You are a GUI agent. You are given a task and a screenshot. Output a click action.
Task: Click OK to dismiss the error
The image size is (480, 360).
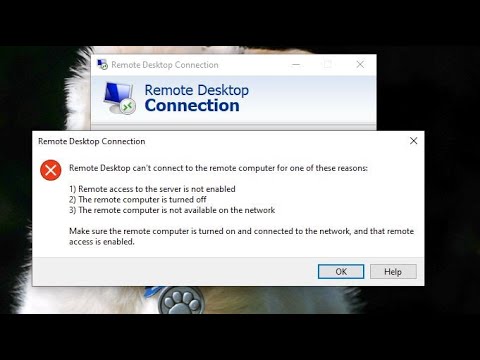[341, 272]
